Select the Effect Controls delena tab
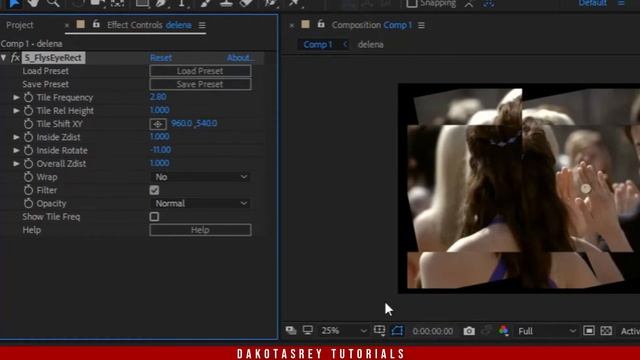This screenshot has height=360, width=640. (149, 25)
